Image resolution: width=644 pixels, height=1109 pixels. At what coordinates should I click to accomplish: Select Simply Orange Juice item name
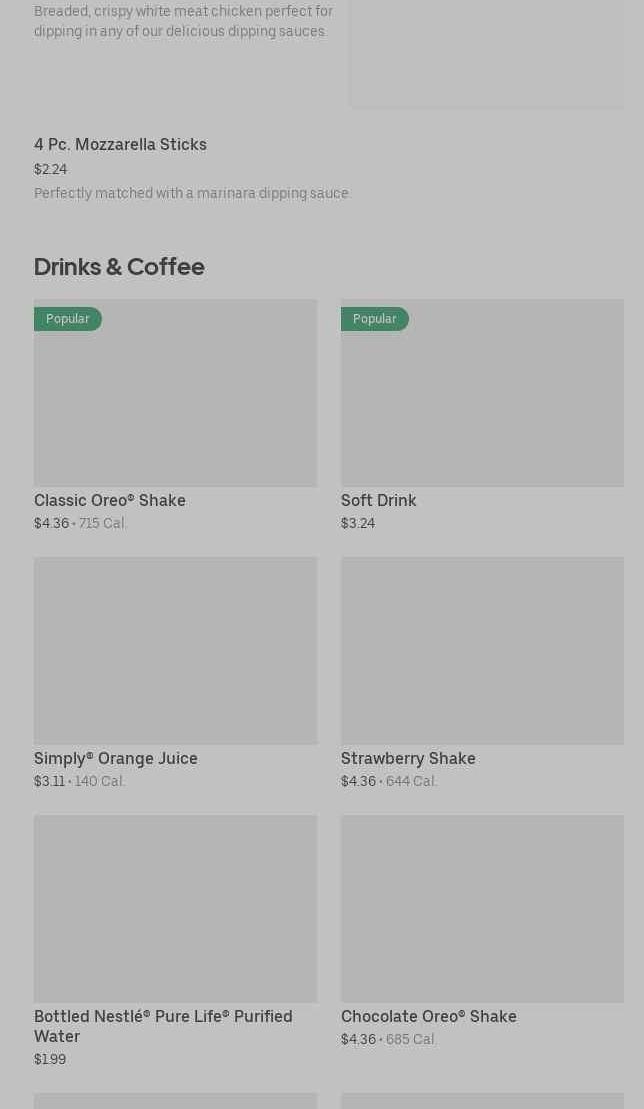click(116, 758)
